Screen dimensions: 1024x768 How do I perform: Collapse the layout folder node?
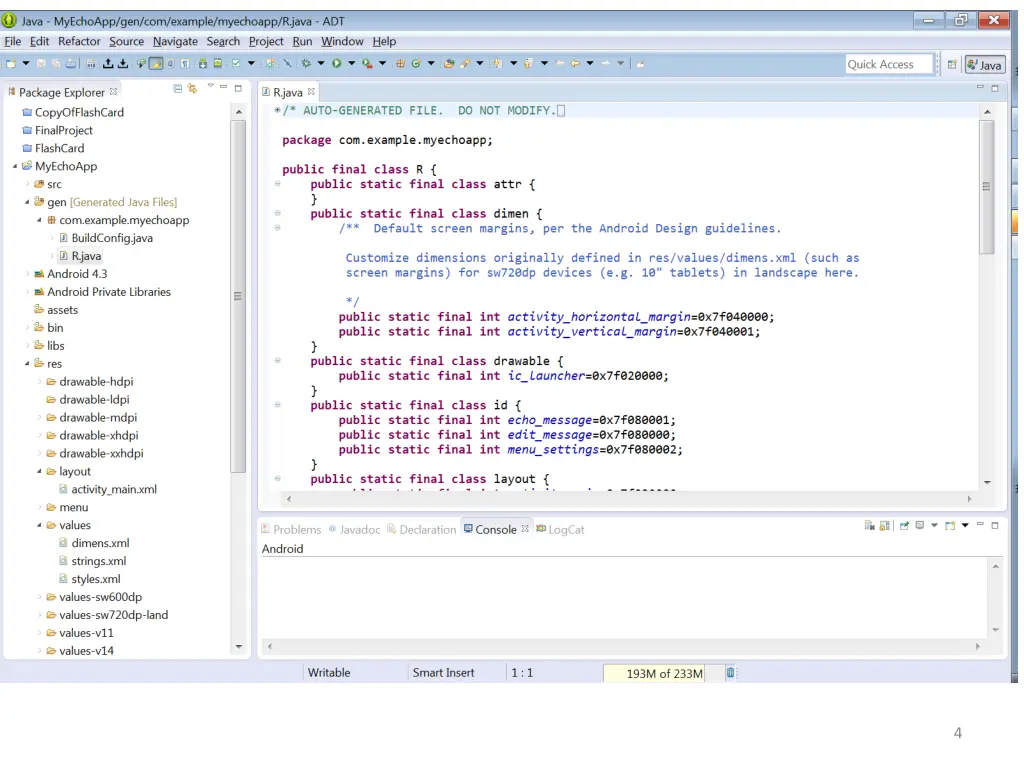point(39,472)
